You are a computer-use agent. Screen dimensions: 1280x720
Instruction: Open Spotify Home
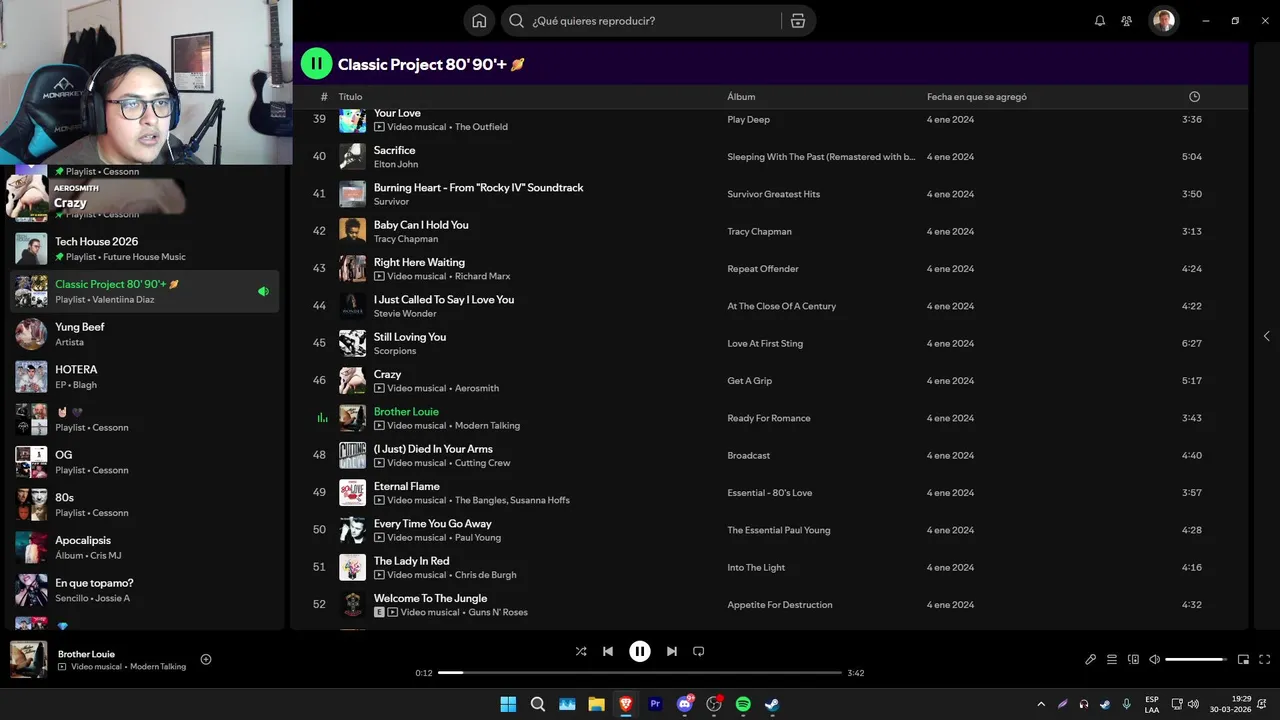point(479,20)
